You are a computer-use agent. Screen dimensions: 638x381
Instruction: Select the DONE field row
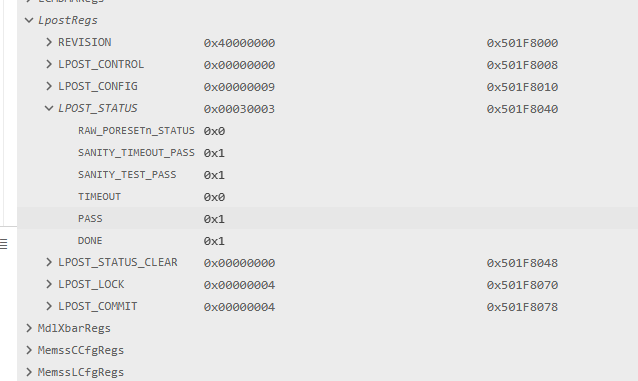point(328,241)
